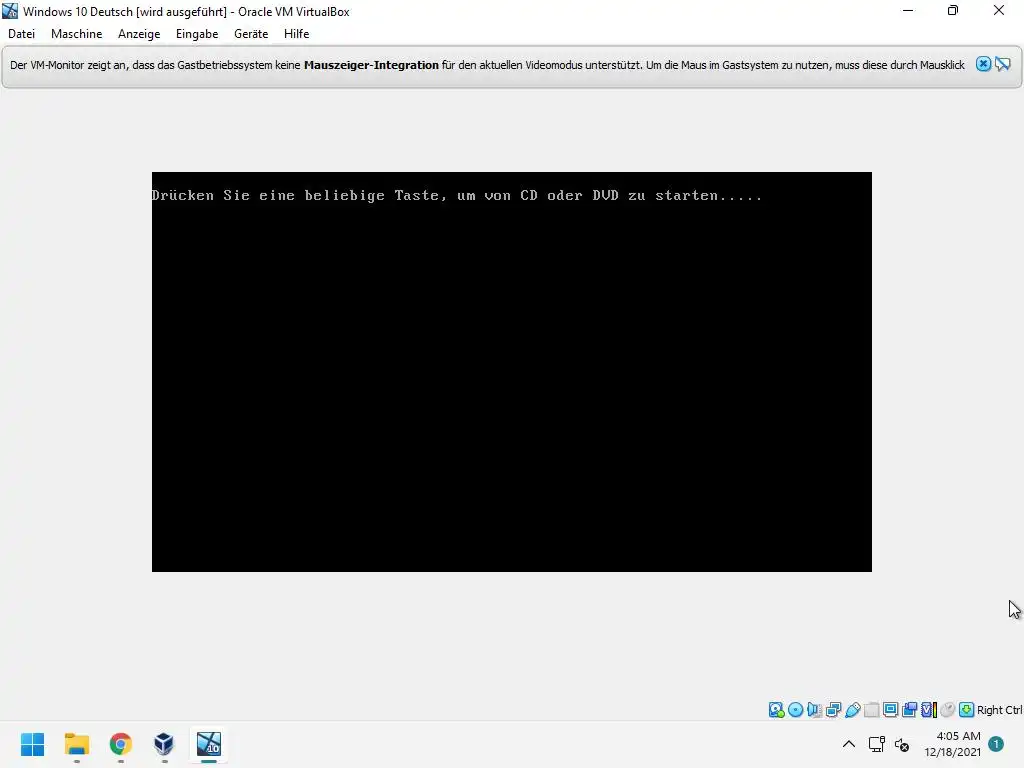Click the network tray icon
Image resolution: width=1024 pixels, height=768 pixels.
[x=876, y=744]
